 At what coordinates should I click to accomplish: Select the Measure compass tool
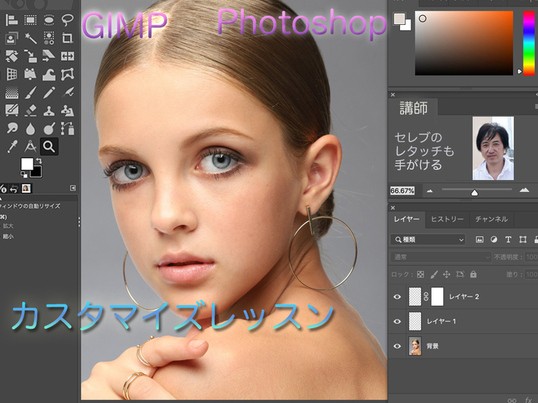pyautogui.click(x=30, y=147)
